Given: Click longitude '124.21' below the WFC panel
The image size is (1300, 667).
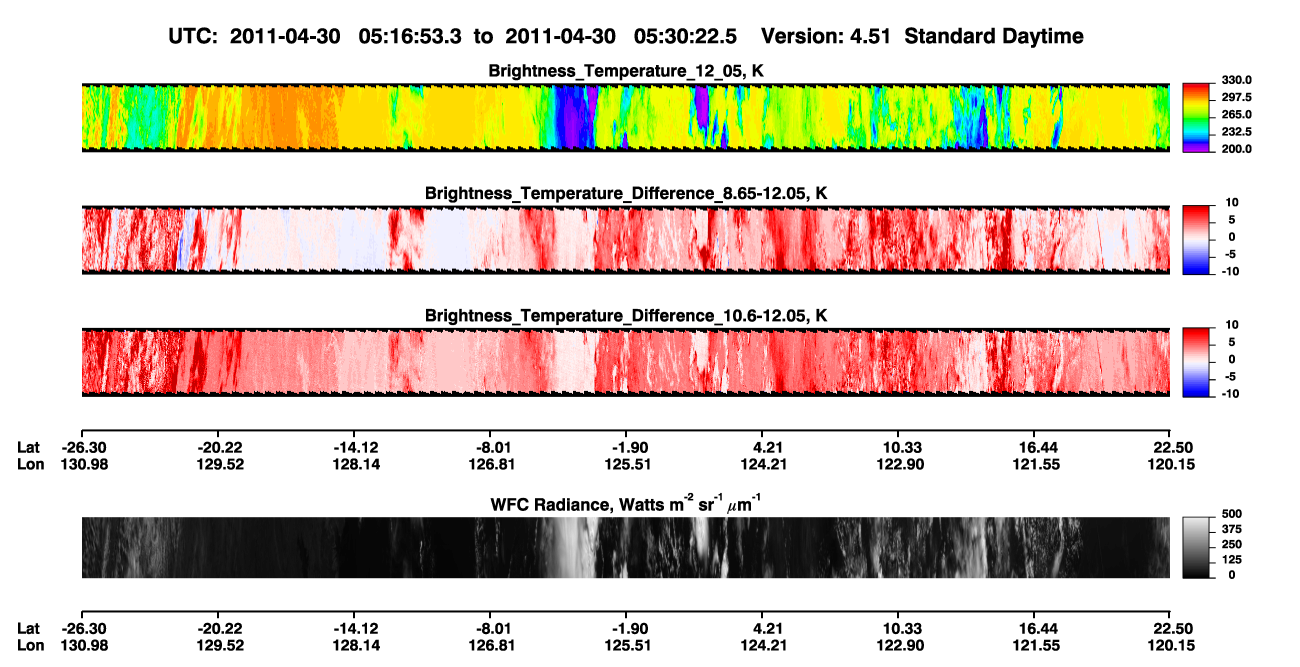Looking at the screenshot, I should (x=765, y=645).
